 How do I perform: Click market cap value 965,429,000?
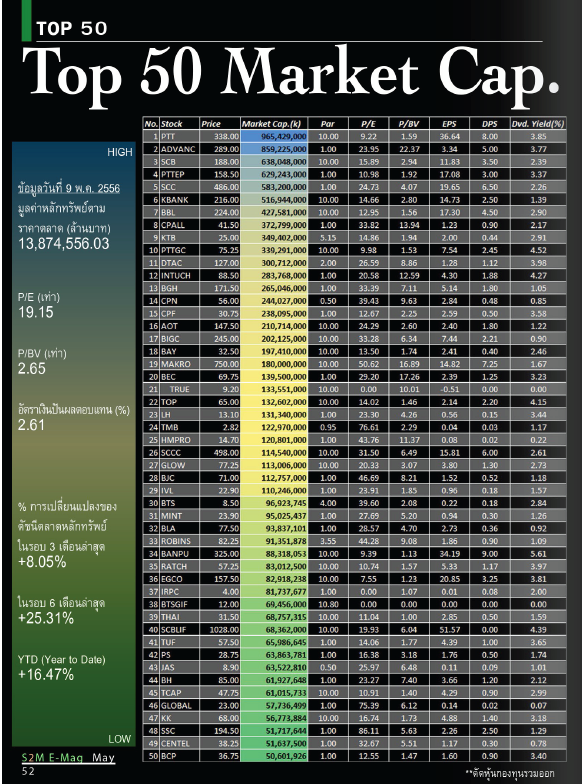tap(274, 136)
